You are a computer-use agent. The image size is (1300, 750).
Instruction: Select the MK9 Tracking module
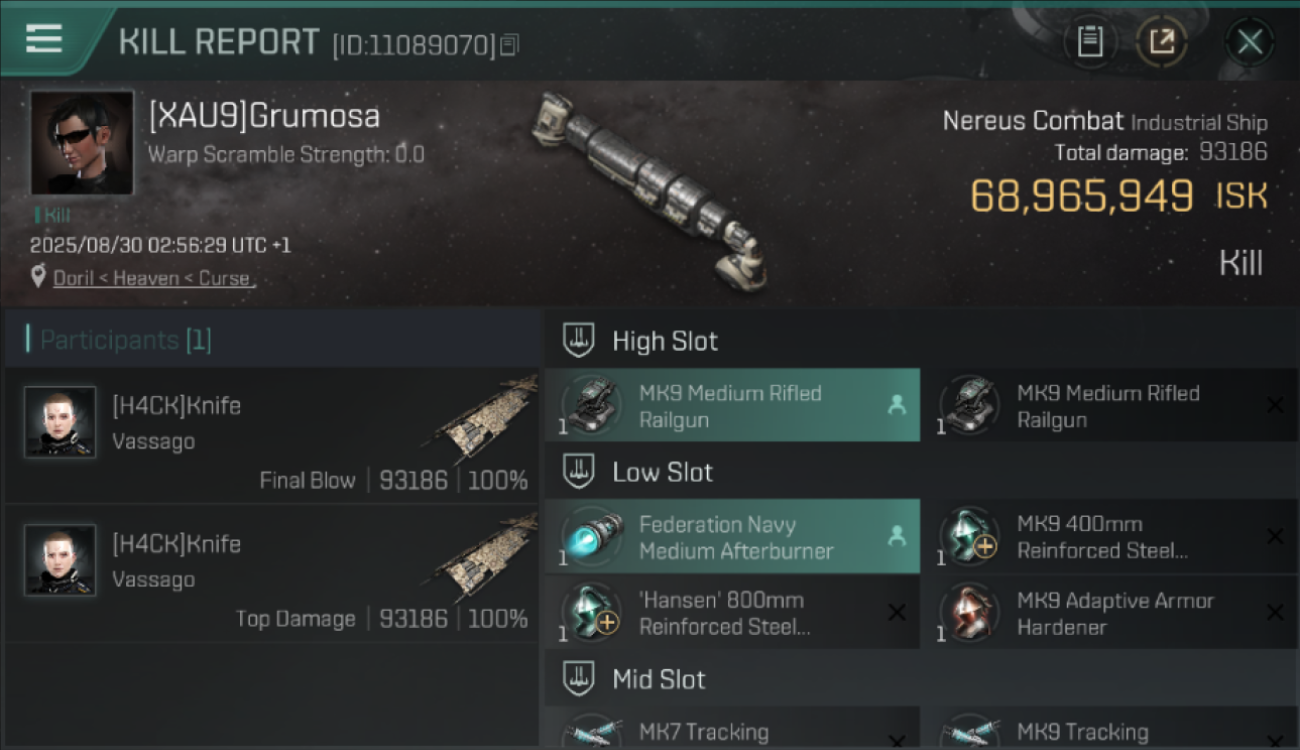click(x=1110, y=727)
